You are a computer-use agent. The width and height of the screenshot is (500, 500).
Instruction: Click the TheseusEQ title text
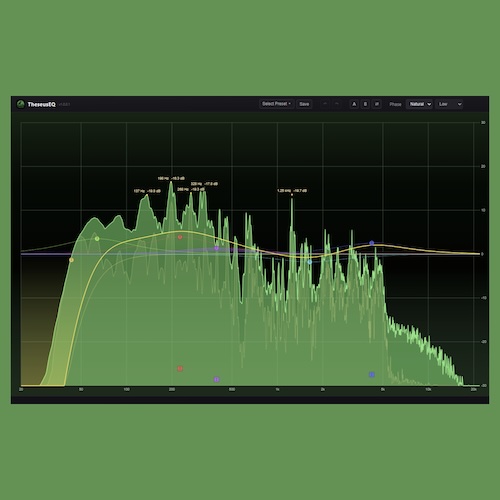(x=42, y=104)
